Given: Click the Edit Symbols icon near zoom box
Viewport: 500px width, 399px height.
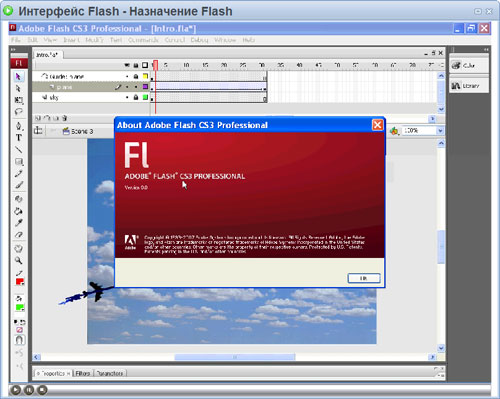Looking at the screenshot, I should pos(394,131).
